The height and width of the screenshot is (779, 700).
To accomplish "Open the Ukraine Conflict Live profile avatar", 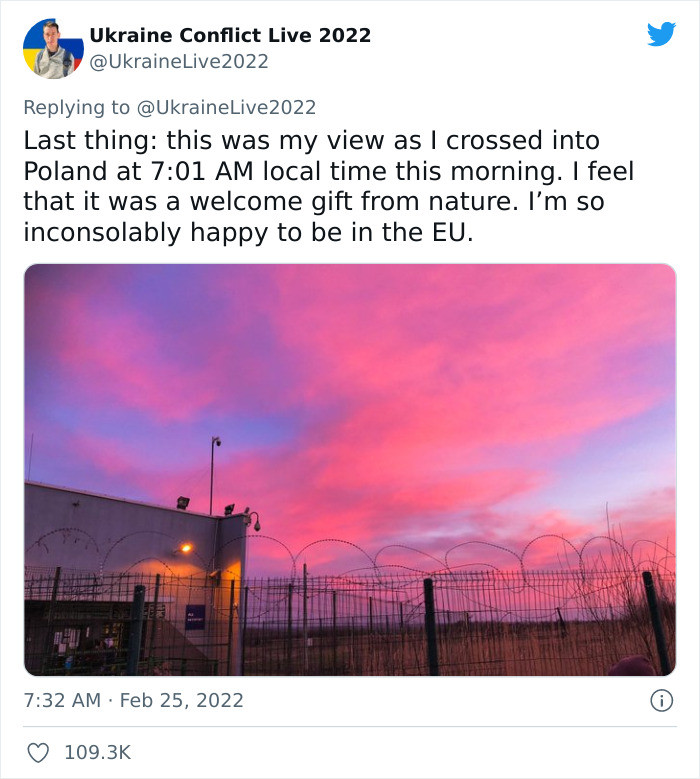I will (x=53, y=49).
